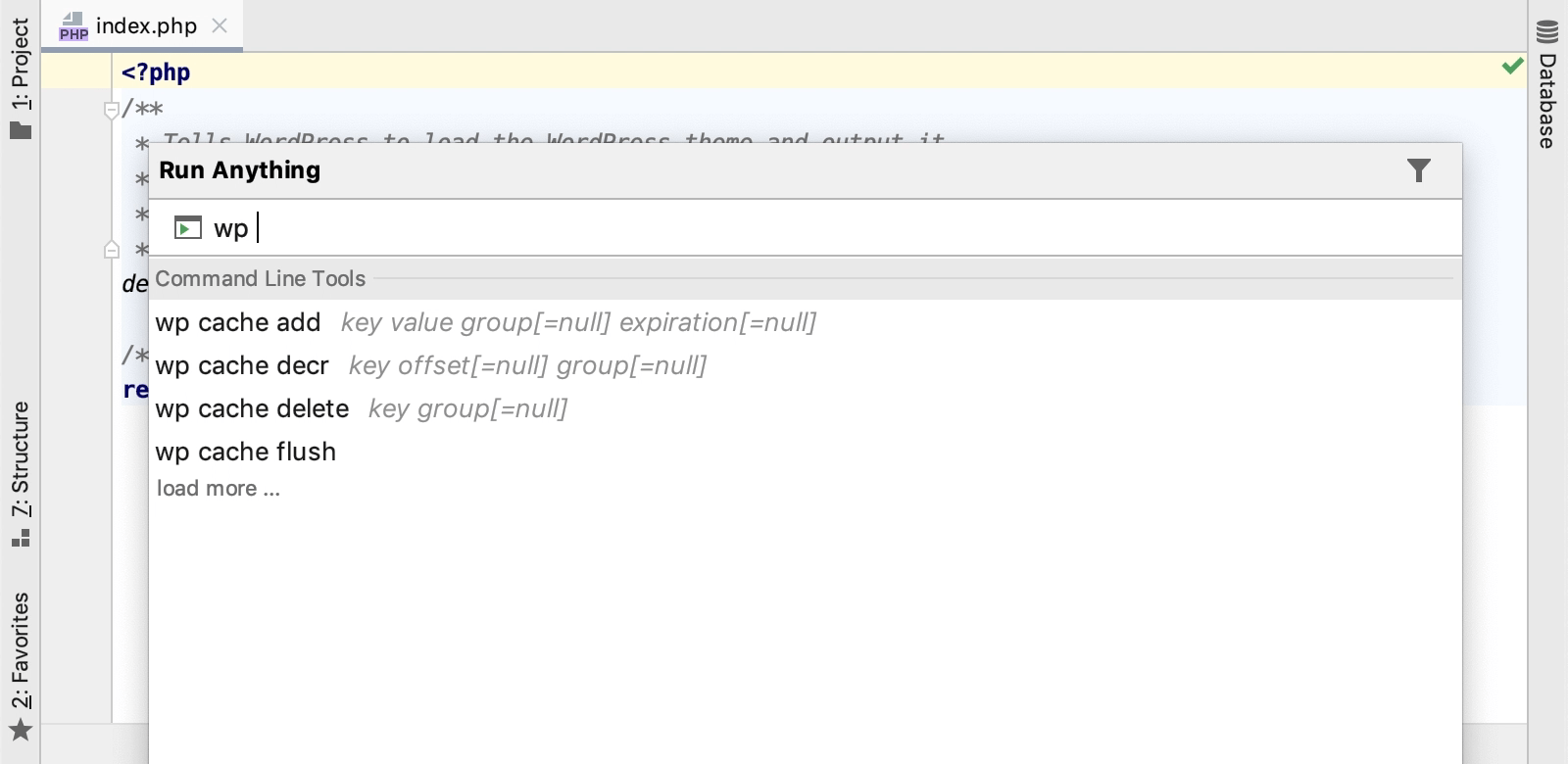The image size is (1568, 764).
Task: Open the Database tool window
Action: [1547, 83]
